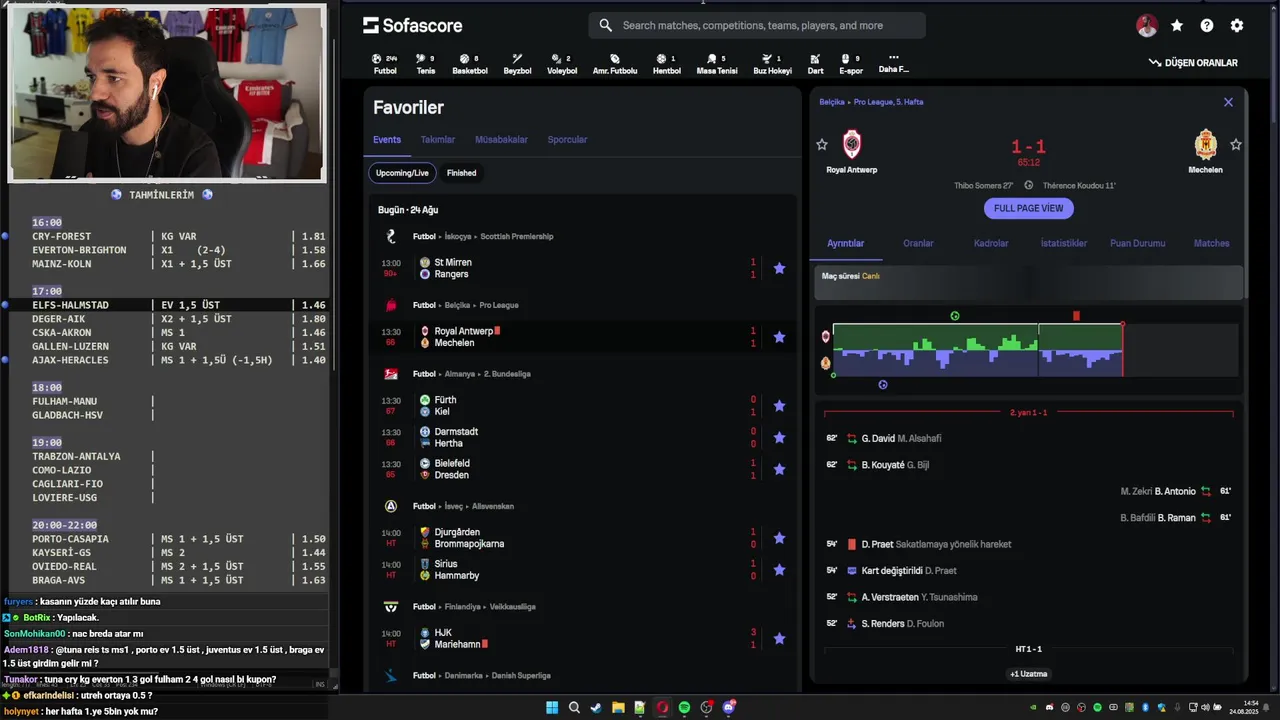Select the Upcoming/Live filter
Image resolution: width=1280 pixels, height=720 pixels.
point(402,173)
